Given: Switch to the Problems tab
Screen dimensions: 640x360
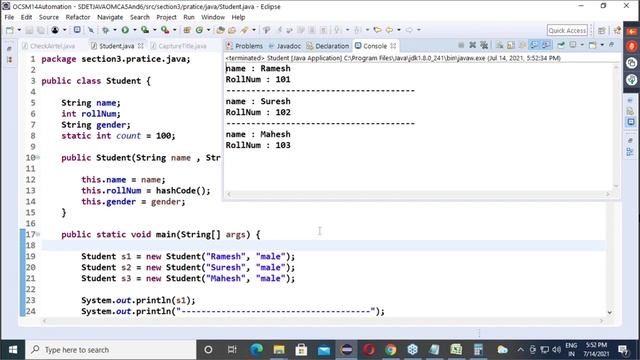Looking at the screenshot, I should pyautogui.click(x=244, y=46).
